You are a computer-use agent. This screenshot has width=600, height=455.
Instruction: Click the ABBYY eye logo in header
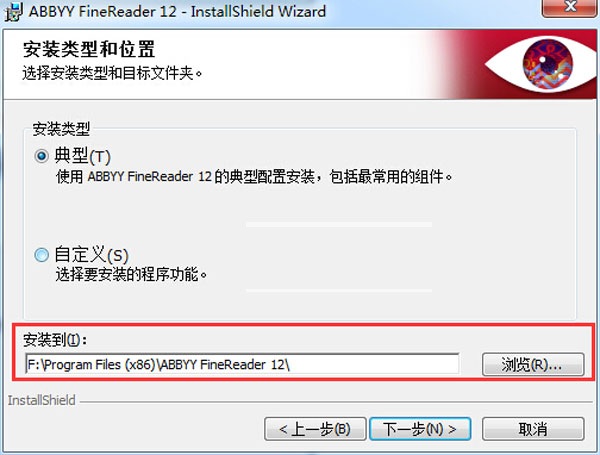(541, 64)
